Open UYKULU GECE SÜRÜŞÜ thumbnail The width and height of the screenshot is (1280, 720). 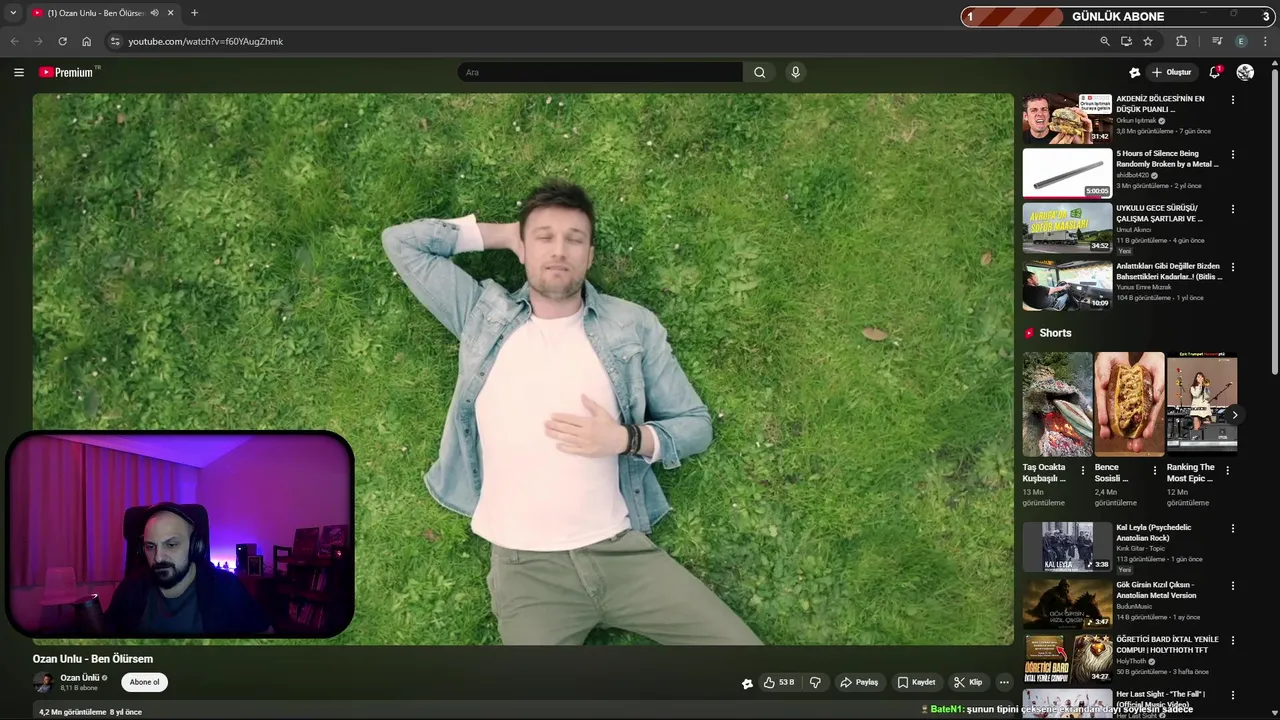(x=1067, y=229)
